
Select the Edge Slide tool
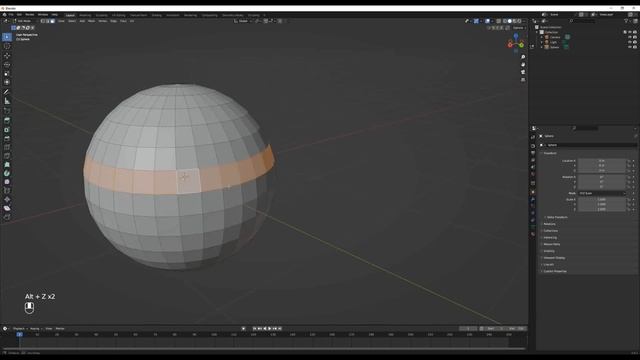click(x=7, y=191)
